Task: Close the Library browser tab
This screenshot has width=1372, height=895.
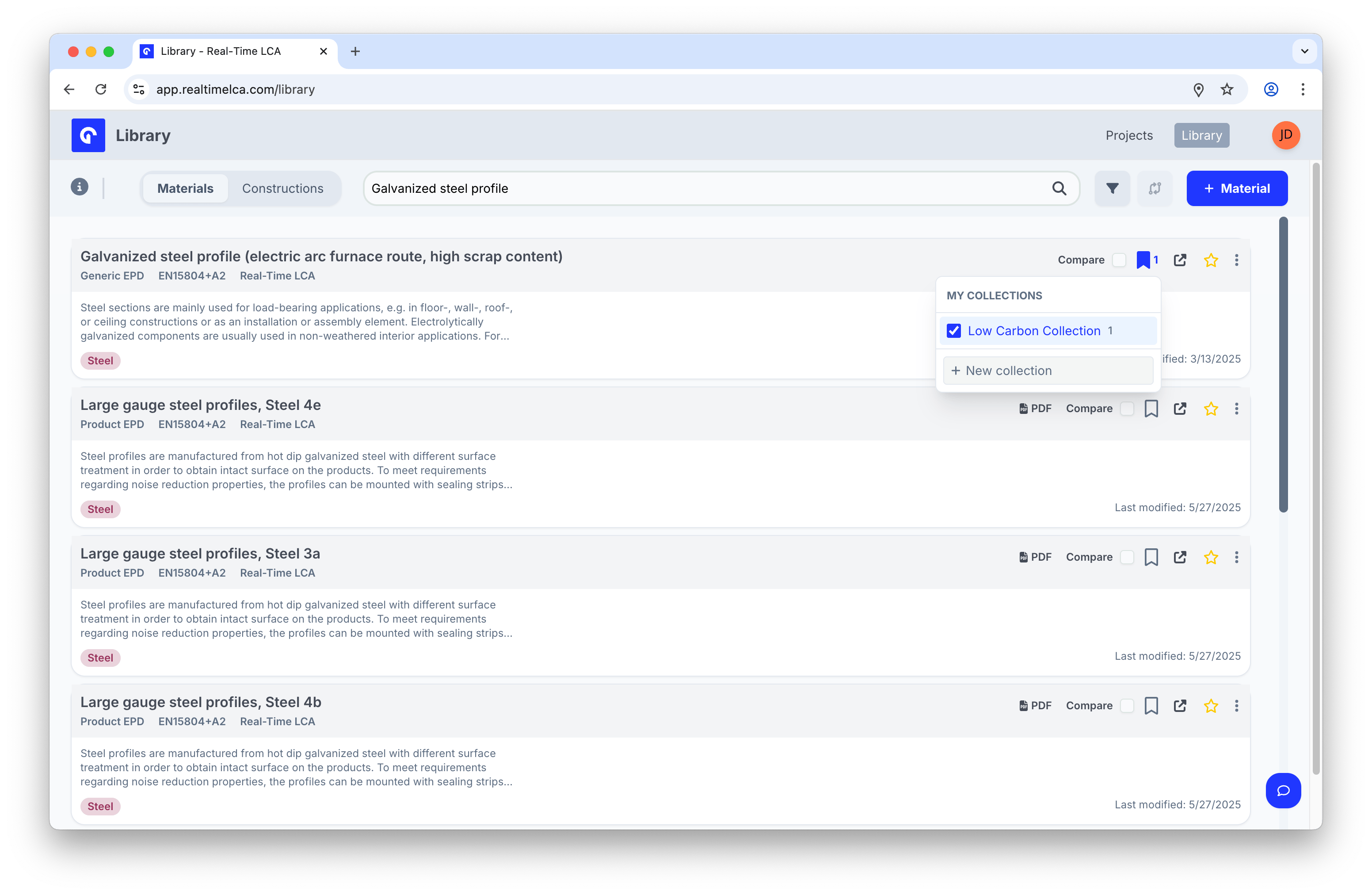Action: tap(324, 51)
